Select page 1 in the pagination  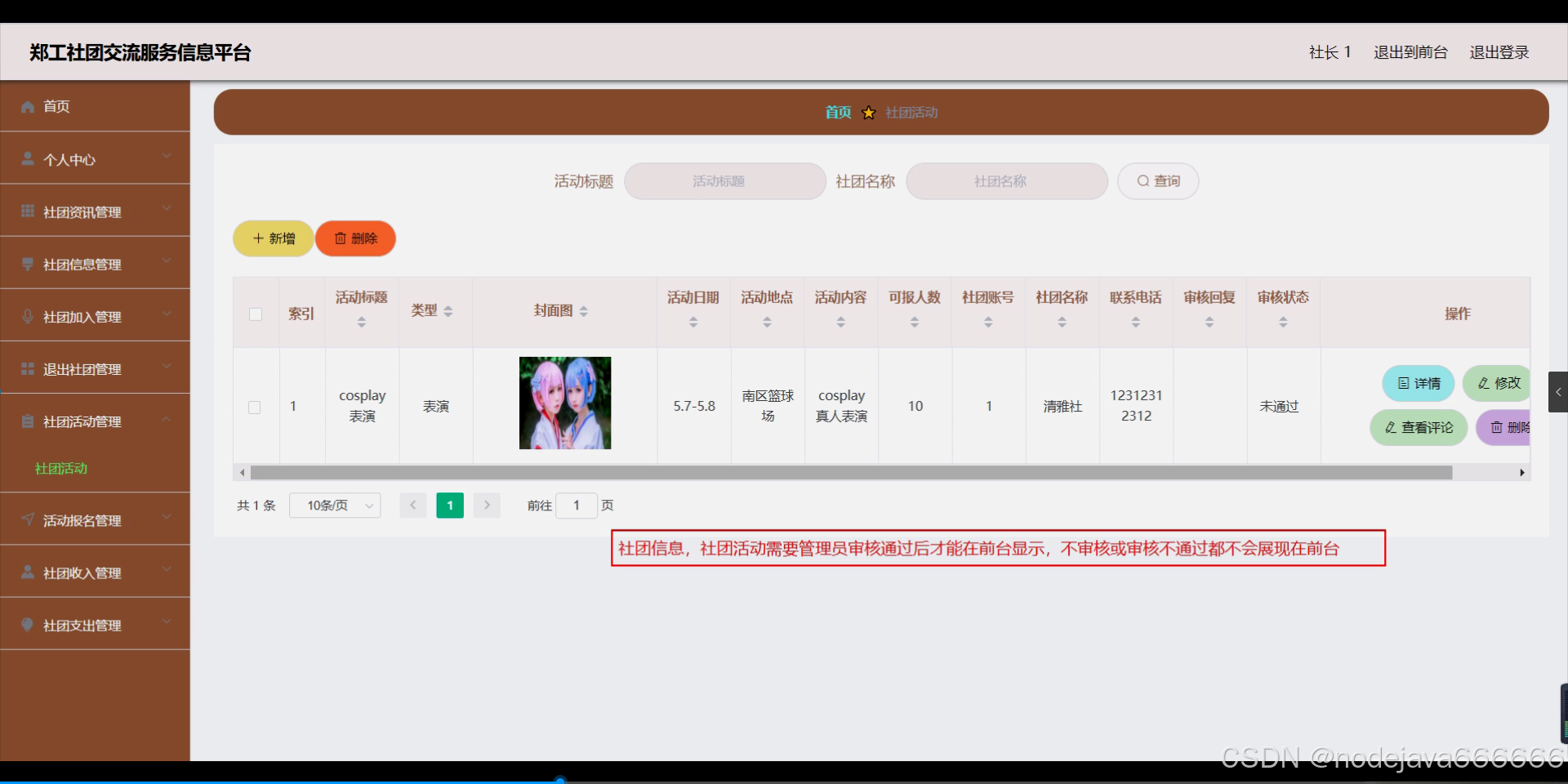(450, 506)
